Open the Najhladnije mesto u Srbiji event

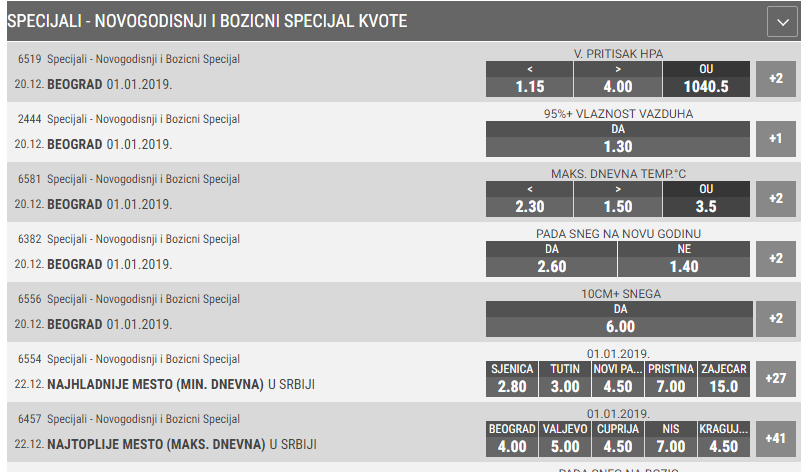pos(181,385)
